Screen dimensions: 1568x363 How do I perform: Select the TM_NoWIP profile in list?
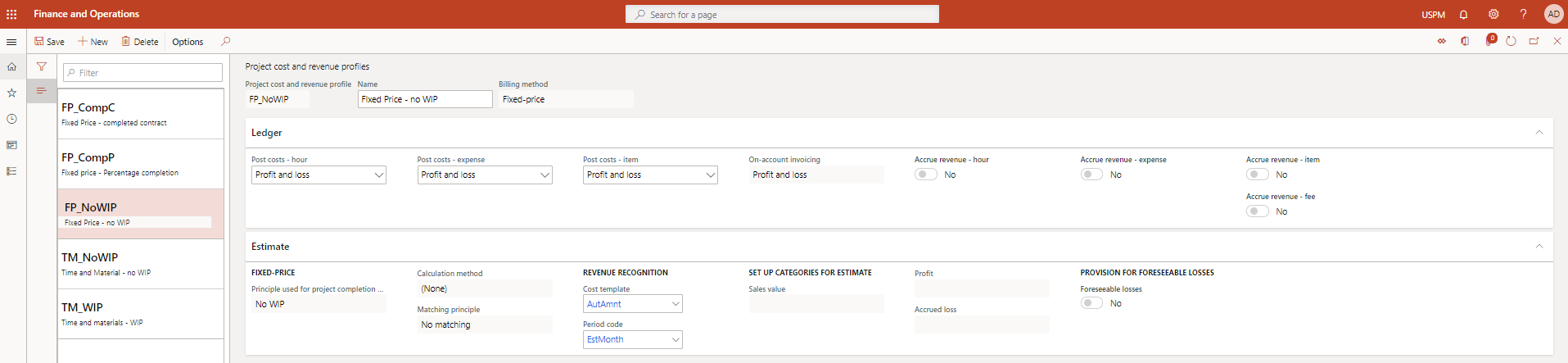tap(140, 264)
